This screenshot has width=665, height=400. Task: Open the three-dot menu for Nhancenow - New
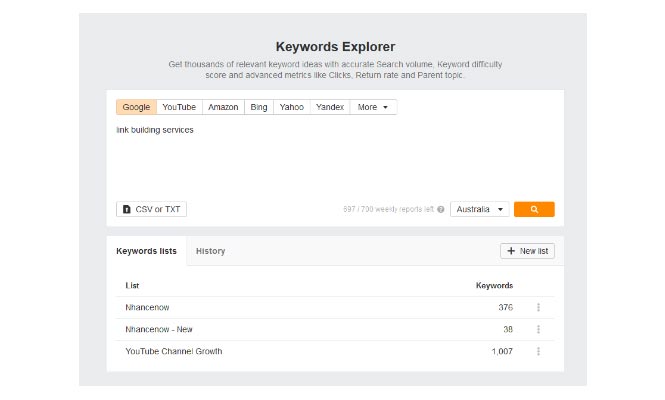(538, 329)
